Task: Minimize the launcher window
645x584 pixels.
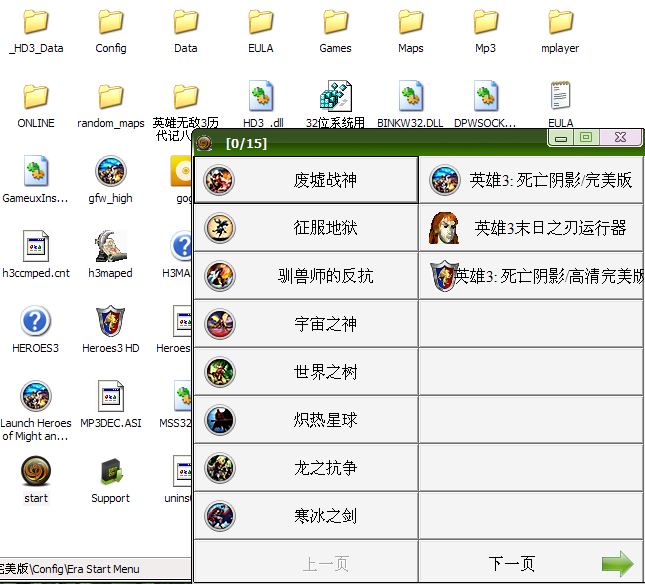Action: click(x=561, y=137)
